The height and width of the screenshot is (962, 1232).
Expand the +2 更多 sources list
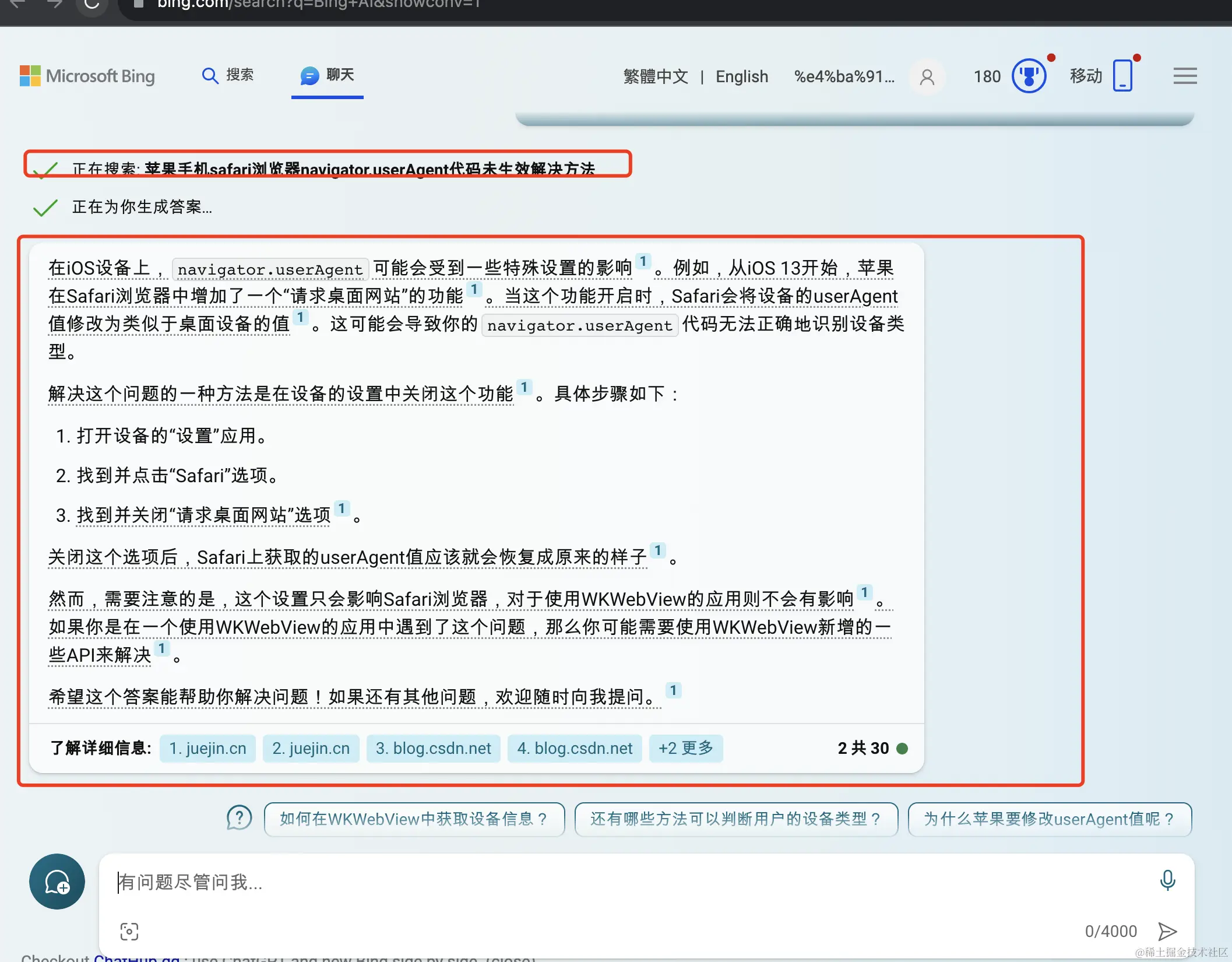coord(686,748)
